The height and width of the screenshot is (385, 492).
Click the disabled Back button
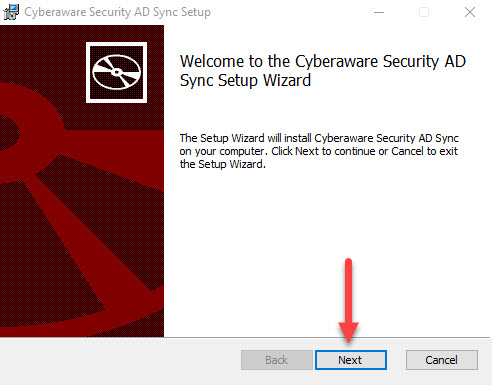(277, 360)
